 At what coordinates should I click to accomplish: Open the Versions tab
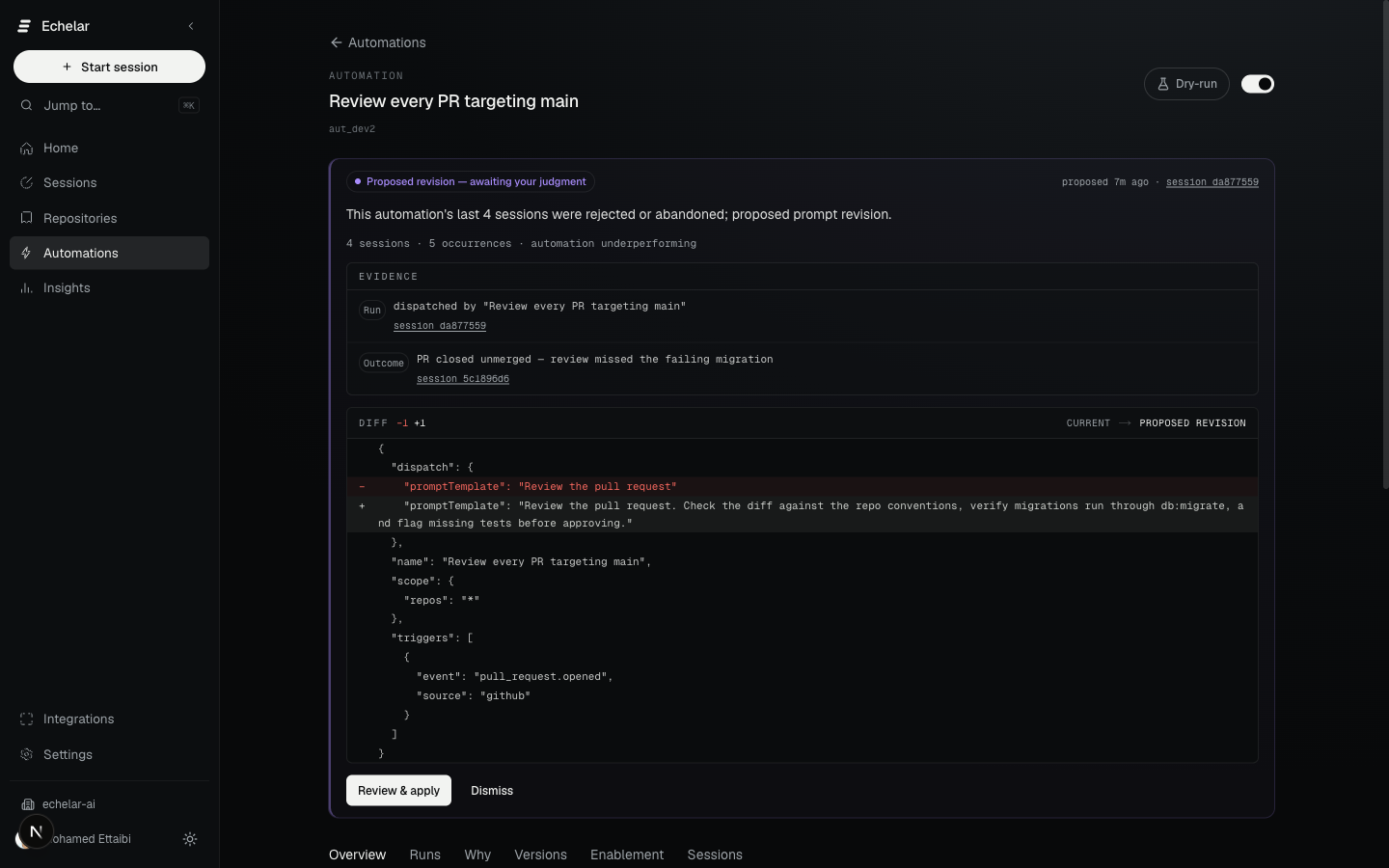coord(540,854)
